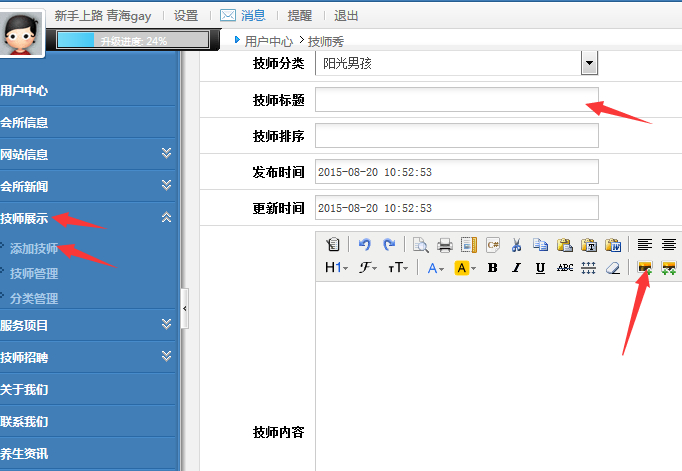The width and height of the screenshot is (682, 471).
Task: Select 添加技师 in the sidebar submenu
Action: tap(34, 249)
